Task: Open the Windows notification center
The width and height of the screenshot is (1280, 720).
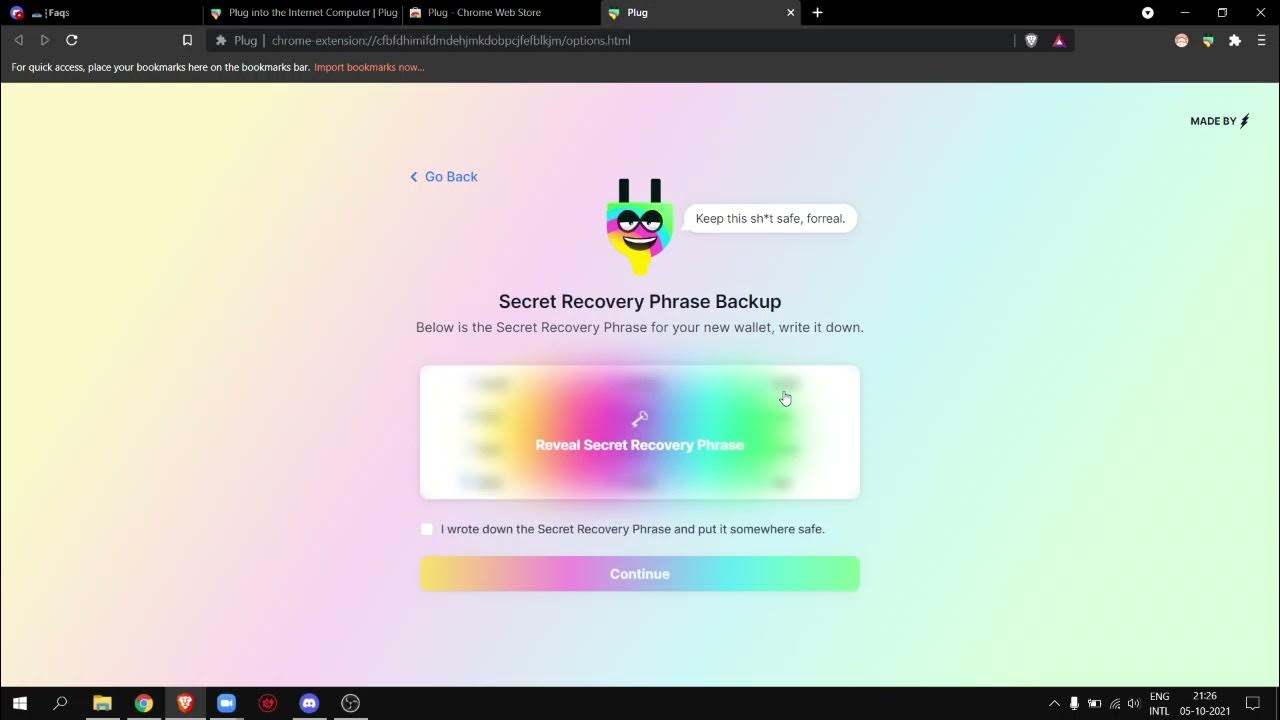Action: (1252, 703)
